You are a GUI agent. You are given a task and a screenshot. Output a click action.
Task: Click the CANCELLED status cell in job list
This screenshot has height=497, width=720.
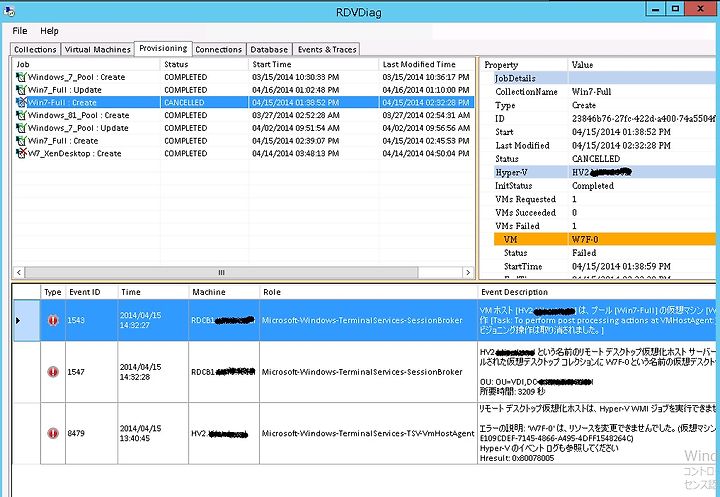(x=204, y=102)
